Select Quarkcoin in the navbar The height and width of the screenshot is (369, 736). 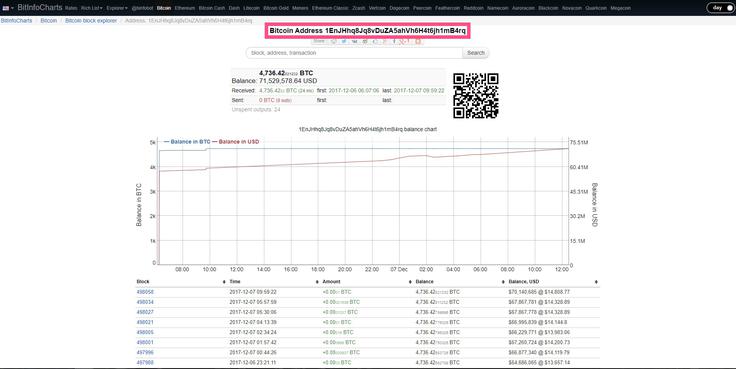(596, 8)
